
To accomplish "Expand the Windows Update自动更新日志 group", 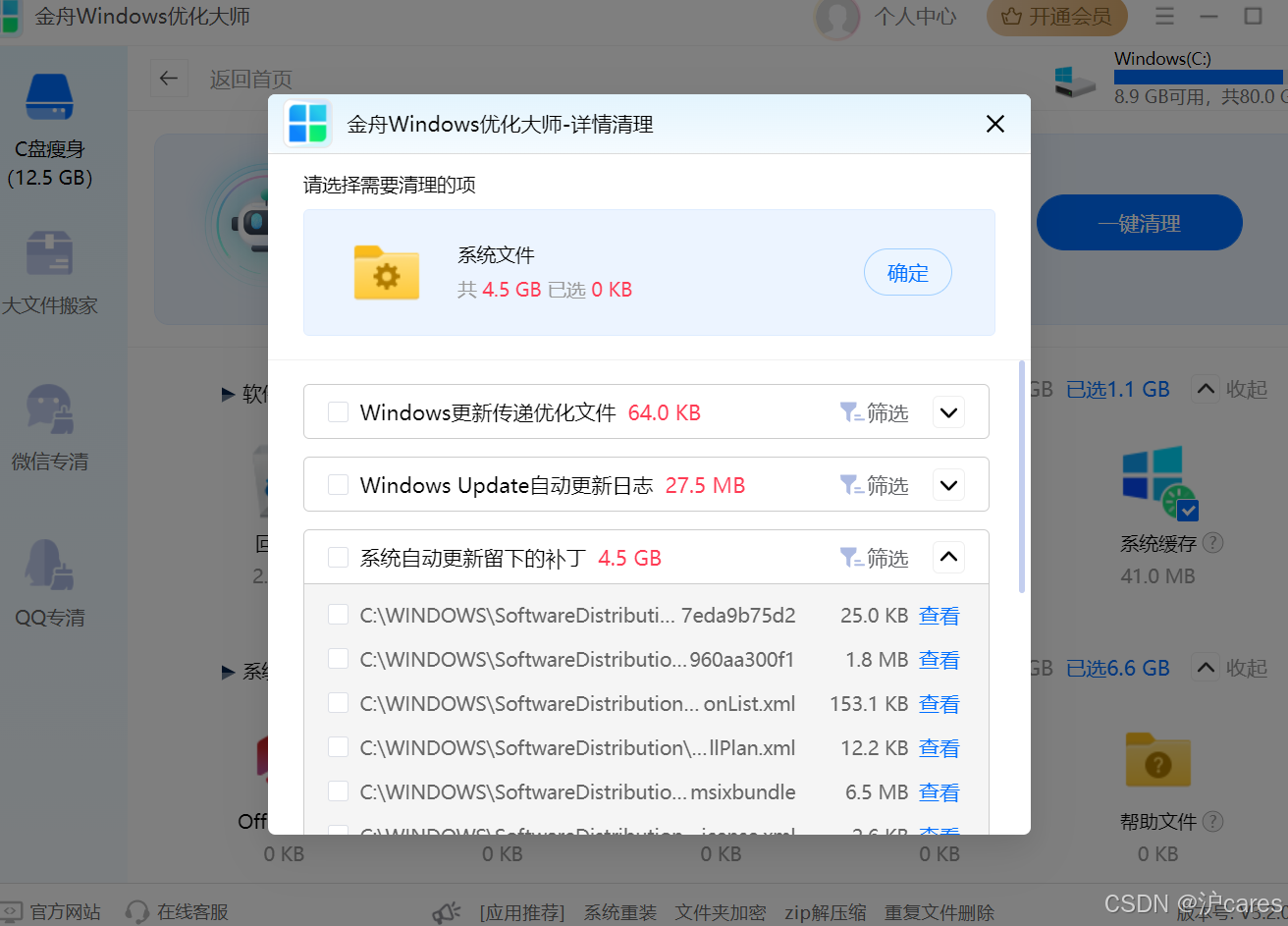I will click(948, 485).
